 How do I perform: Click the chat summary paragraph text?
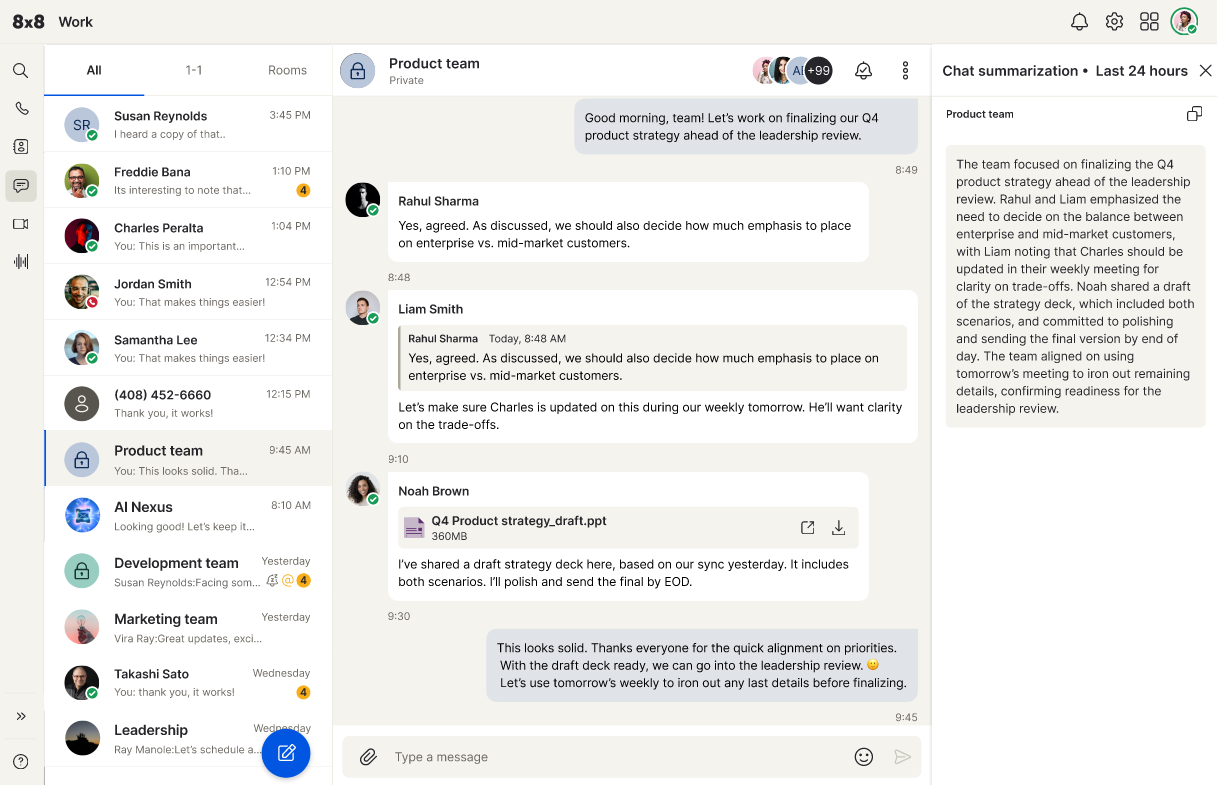click(x=1075, y=286)
